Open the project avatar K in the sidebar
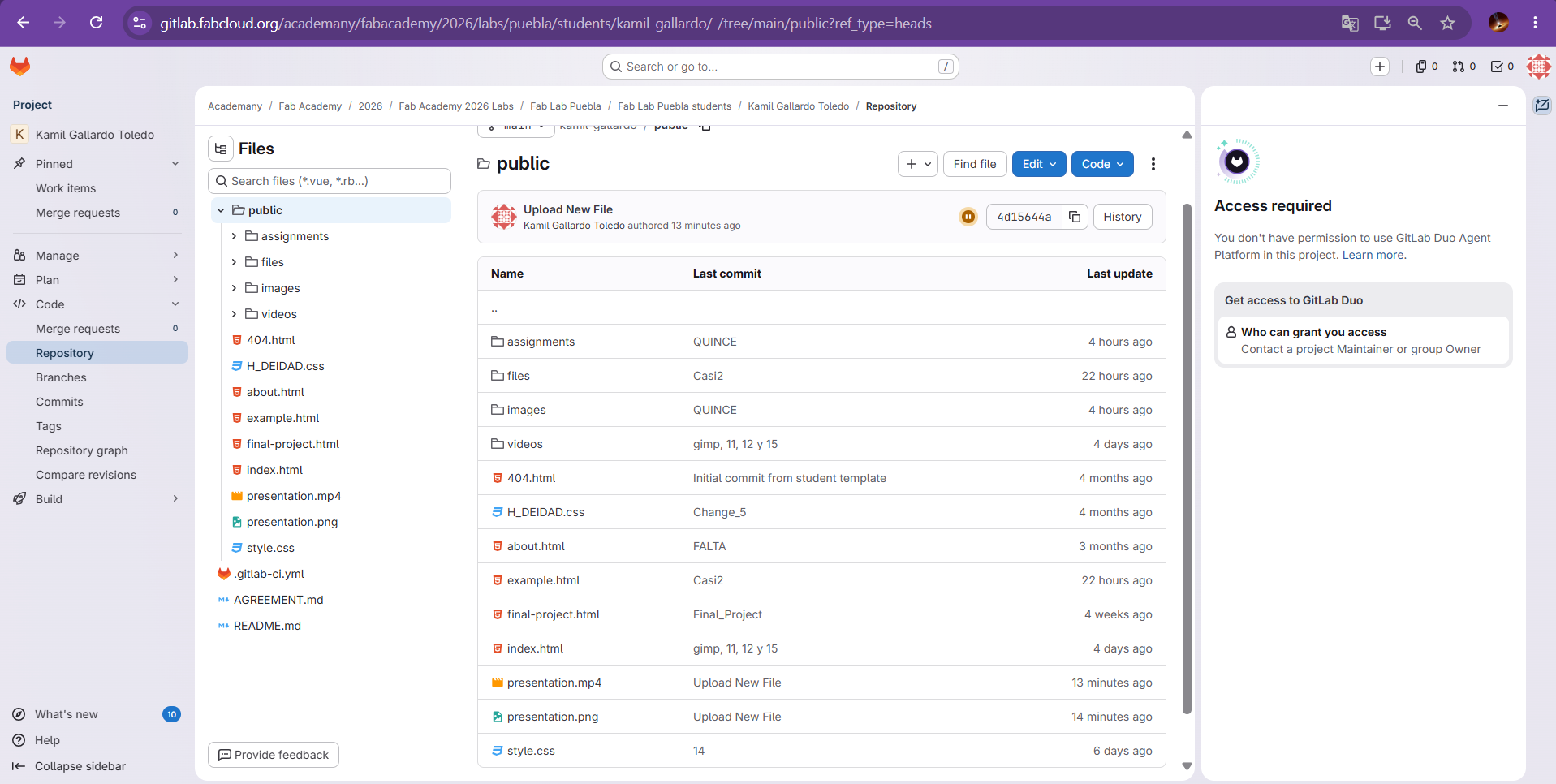 tap(19, 135)
